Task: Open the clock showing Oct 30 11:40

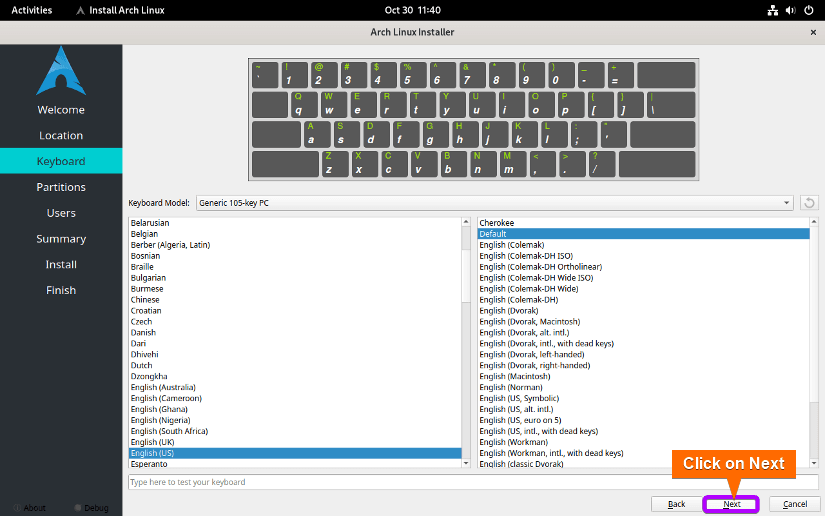Action: [412, 10]
